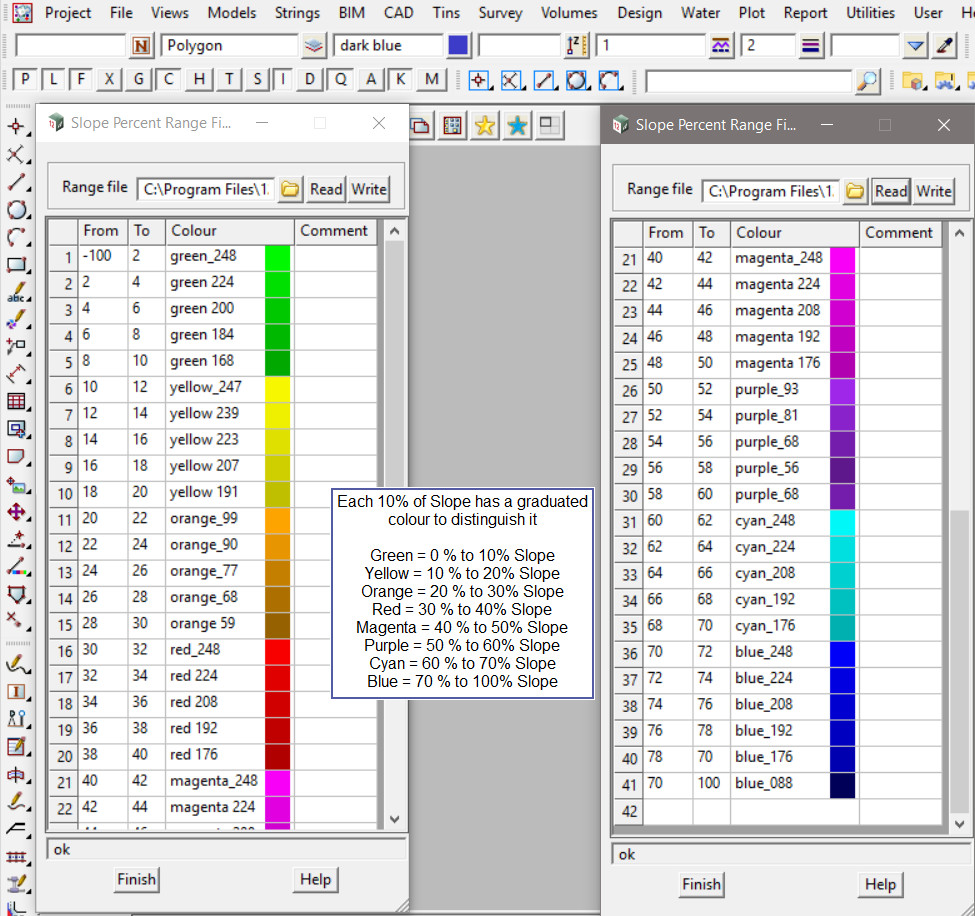This screenshot has width=975, height=916.
Task: Toggle the K snap button
Action: 401,80
